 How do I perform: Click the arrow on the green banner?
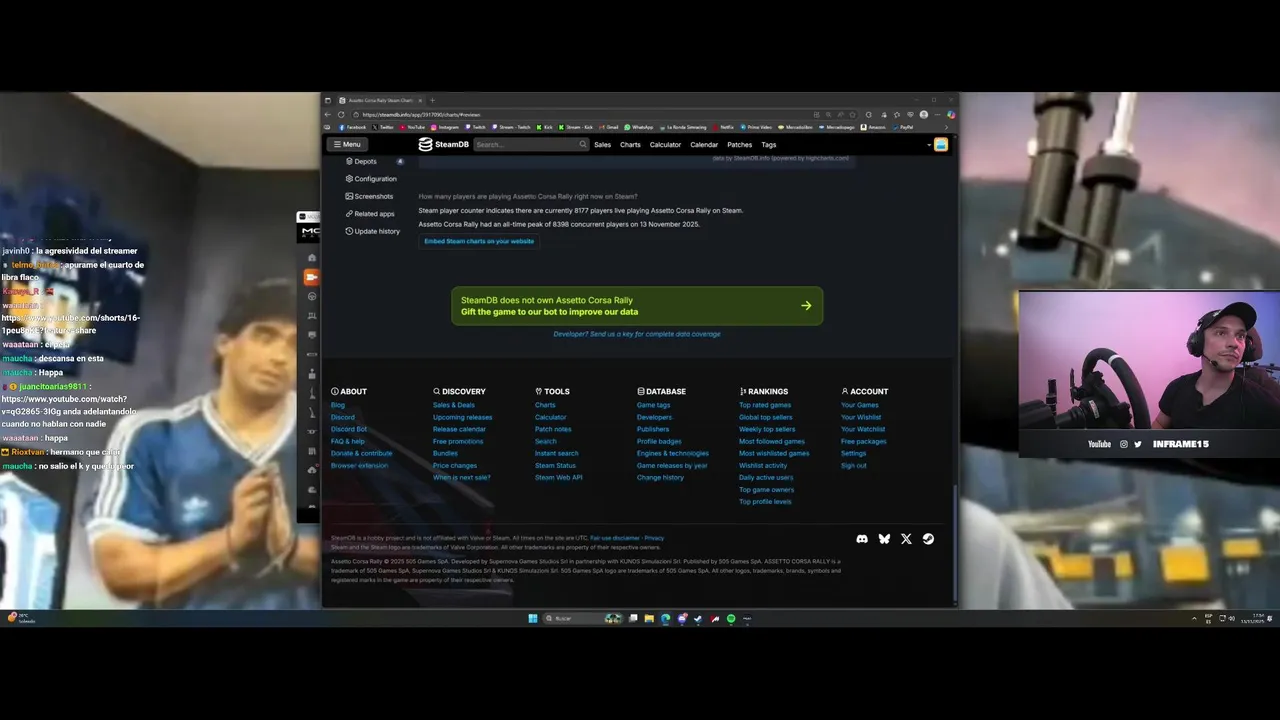(806, 306)
